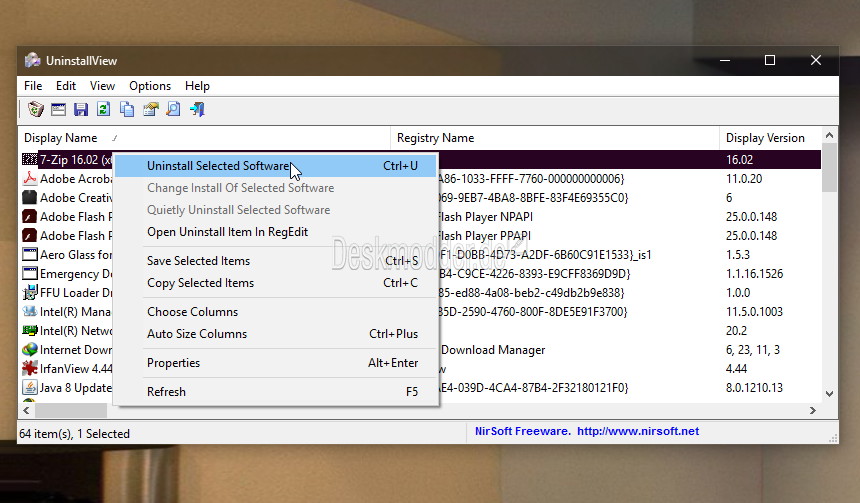Viewport: 860px width, 503px height.
Task: Select Auto Size Columns in context menu
Action: pos(276,334)
